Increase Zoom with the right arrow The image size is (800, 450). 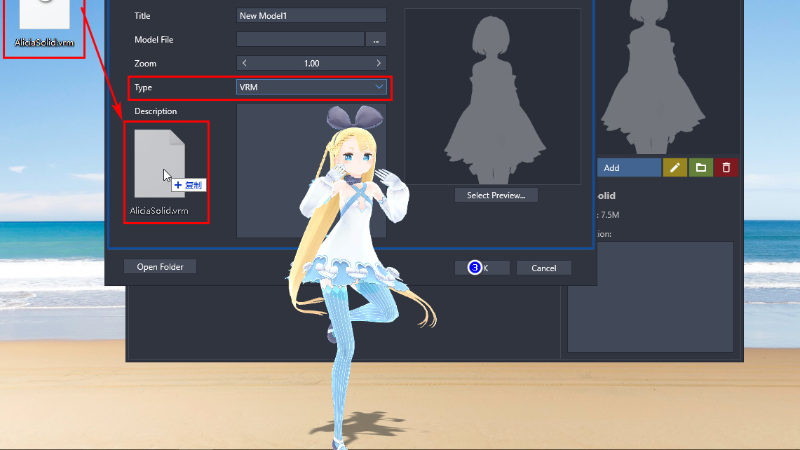pyautogui.click(x=378, y=63)
